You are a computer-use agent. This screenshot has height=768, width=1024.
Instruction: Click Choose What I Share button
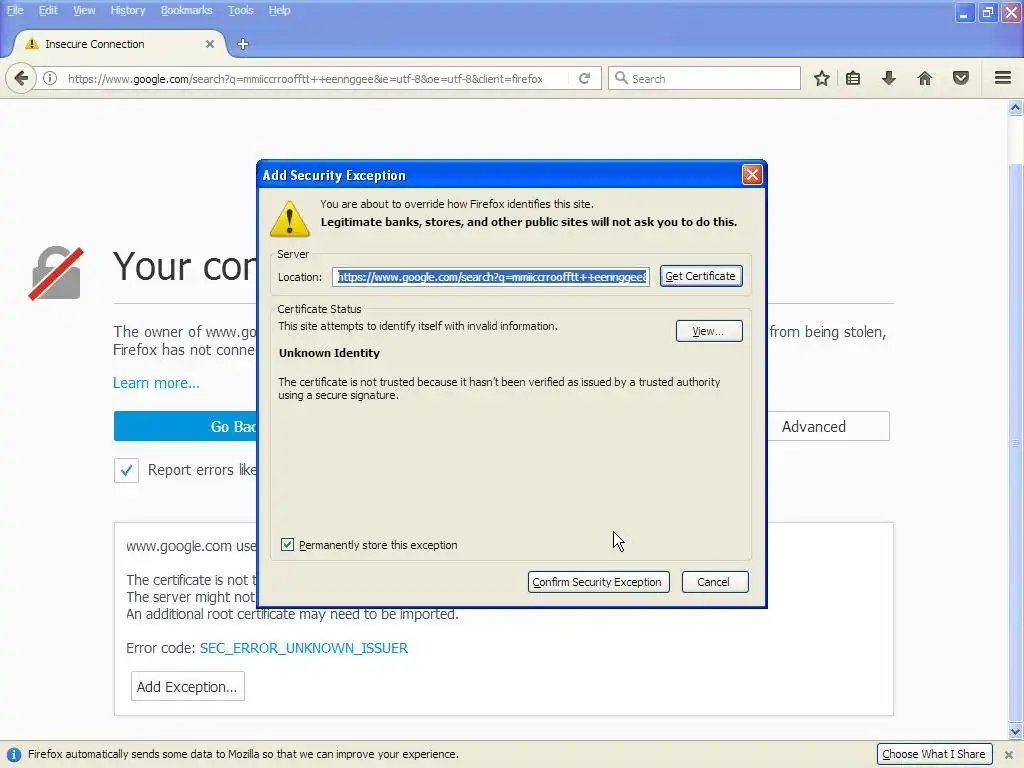point(934,754)
